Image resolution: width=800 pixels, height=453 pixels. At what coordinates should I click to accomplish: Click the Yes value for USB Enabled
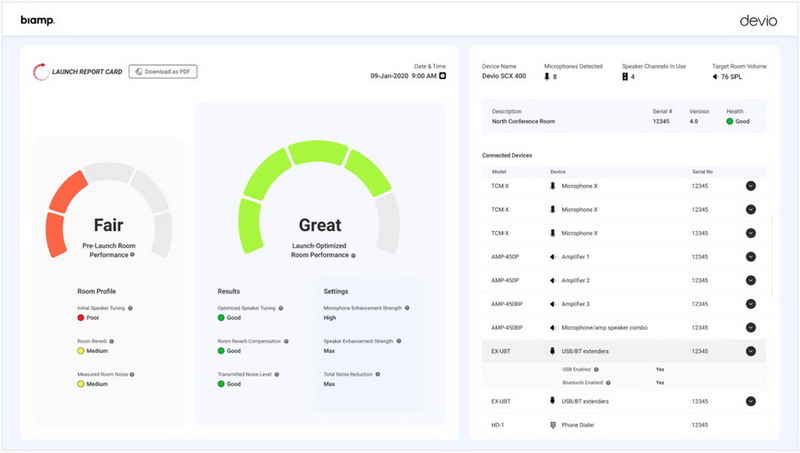660,369
